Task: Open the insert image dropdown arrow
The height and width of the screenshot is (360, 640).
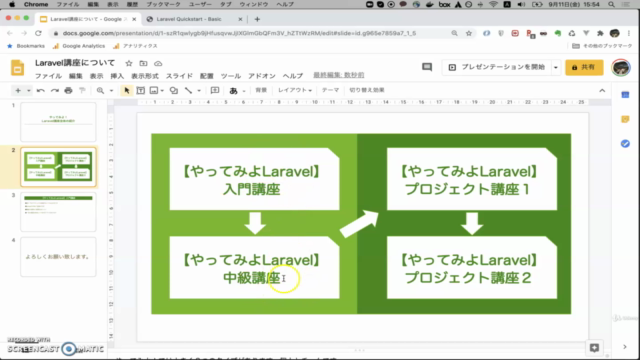Action: tap(162, 91)
